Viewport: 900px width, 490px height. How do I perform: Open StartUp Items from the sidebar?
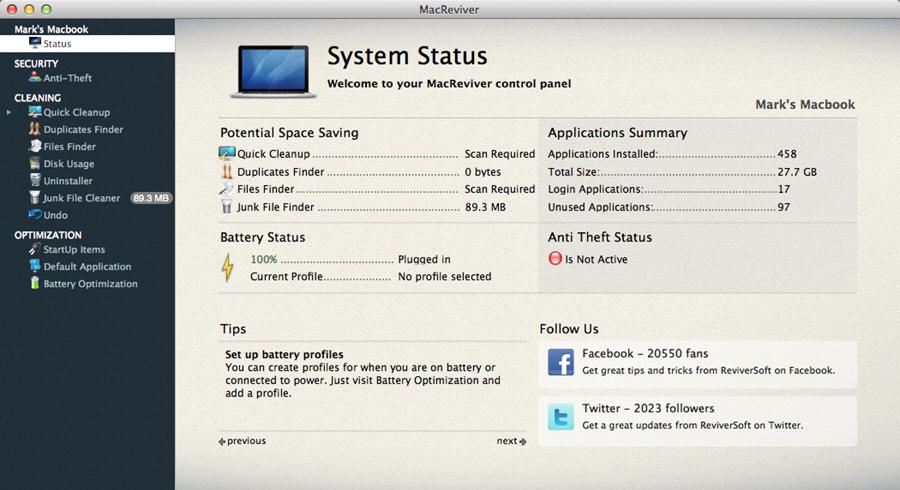pos(74,250)
